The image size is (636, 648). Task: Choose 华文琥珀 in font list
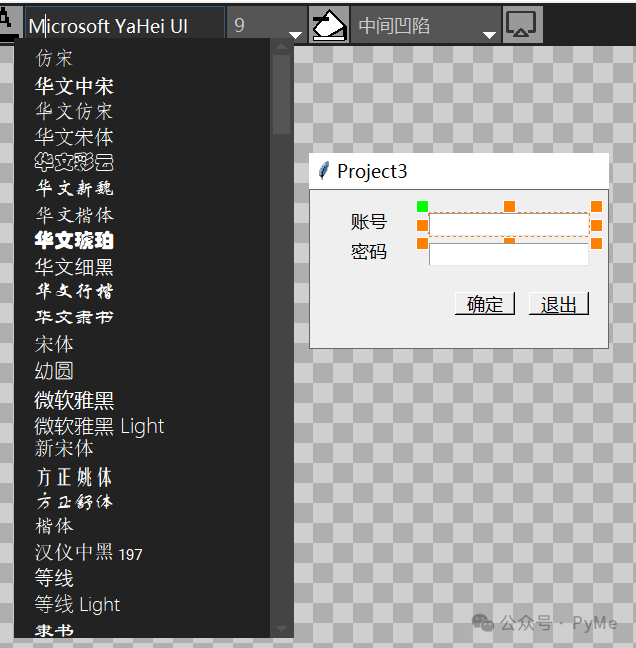coord(74,241)
